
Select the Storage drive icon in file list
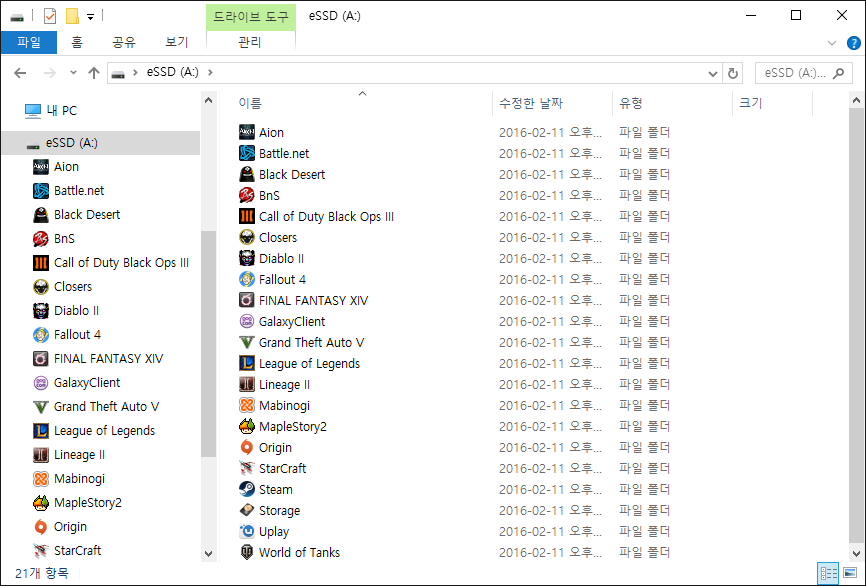point(247,510)
